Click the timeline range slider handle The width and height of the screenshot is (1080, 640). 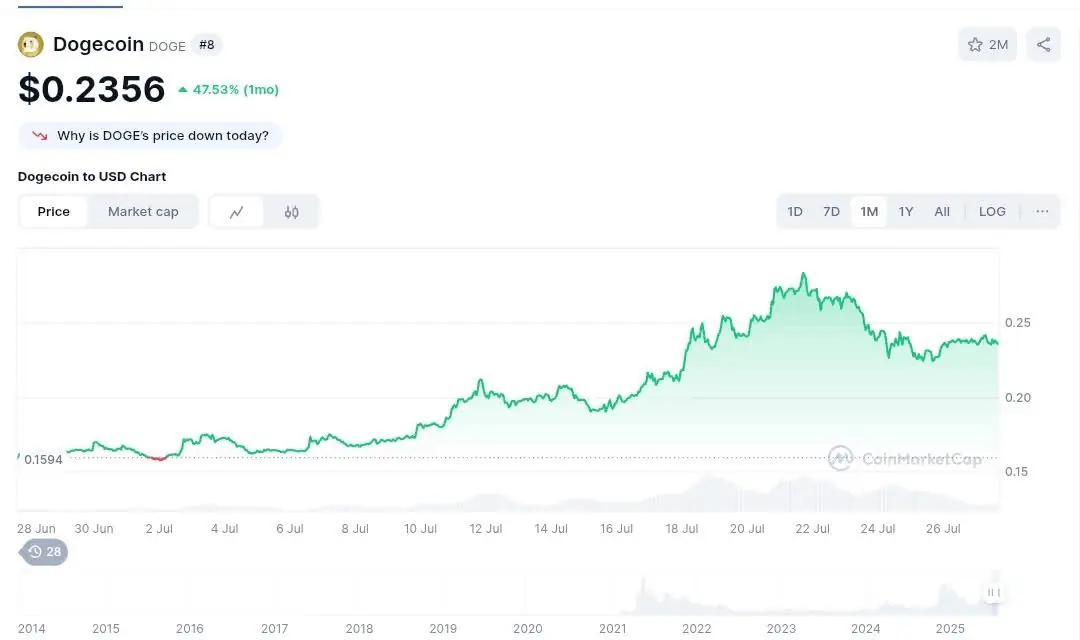994,593
